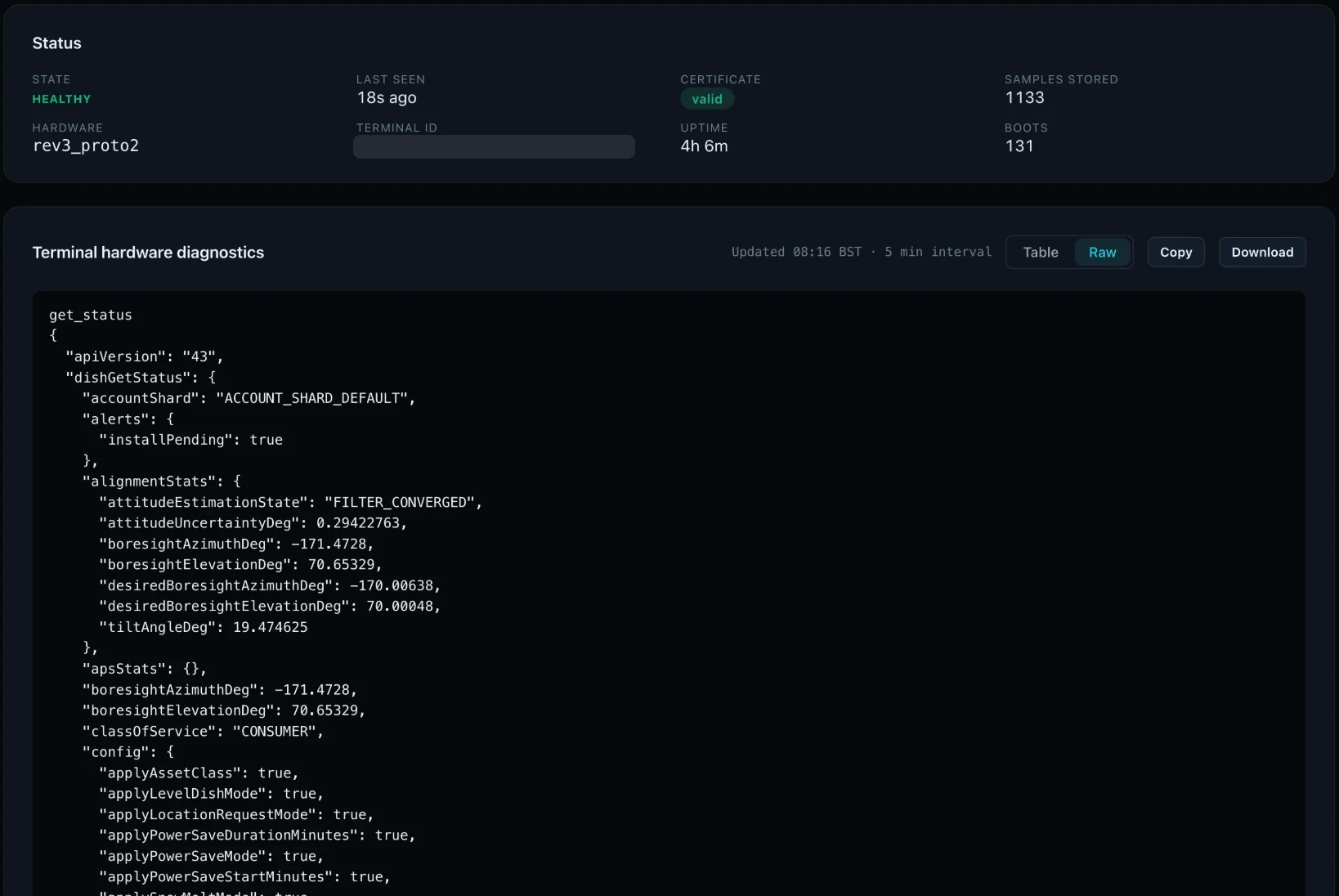Image resolution: width=1339 pixels, height=896 pixels.
Task: Click the samples stored count 1133
Action: pyautogui.click(x=1025, y=98)
